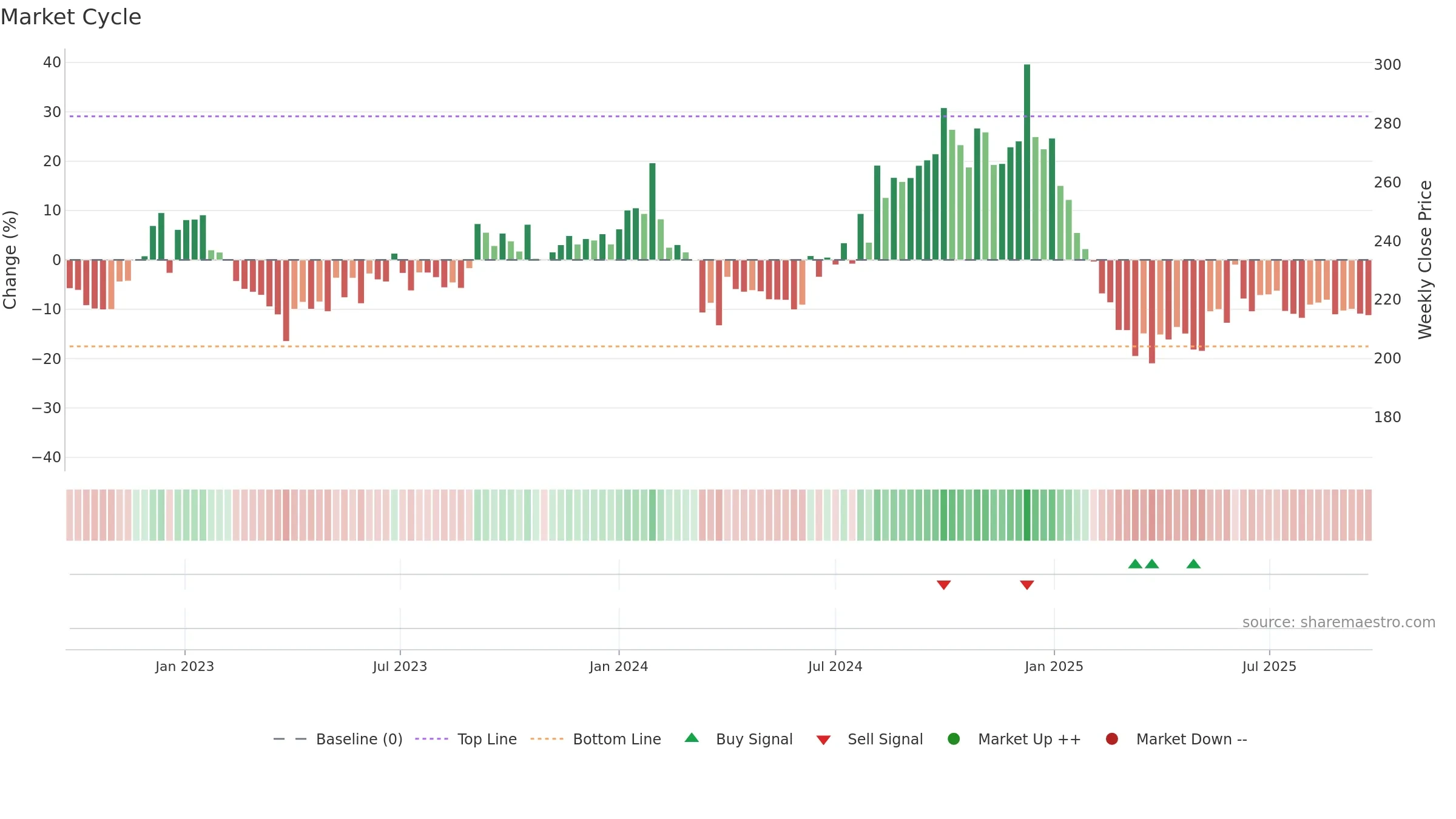The height and width of the screenshot is (819, 1456).
Task: Click the −20 tick on Change axis
Action: click(47, 359)
